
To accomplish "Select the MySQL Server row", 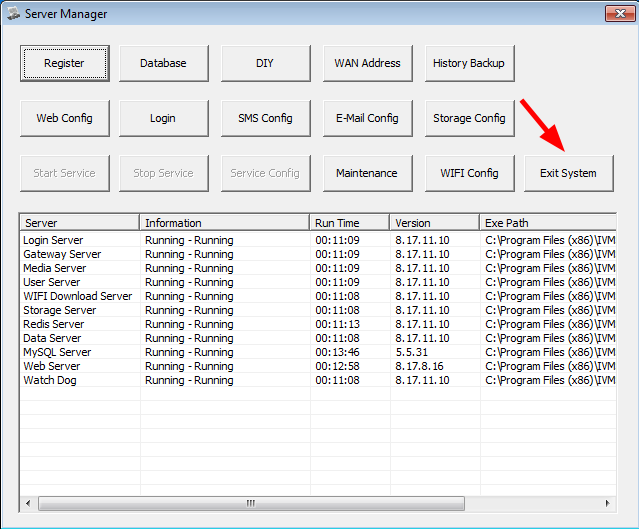I will click(x=57, y=352).
